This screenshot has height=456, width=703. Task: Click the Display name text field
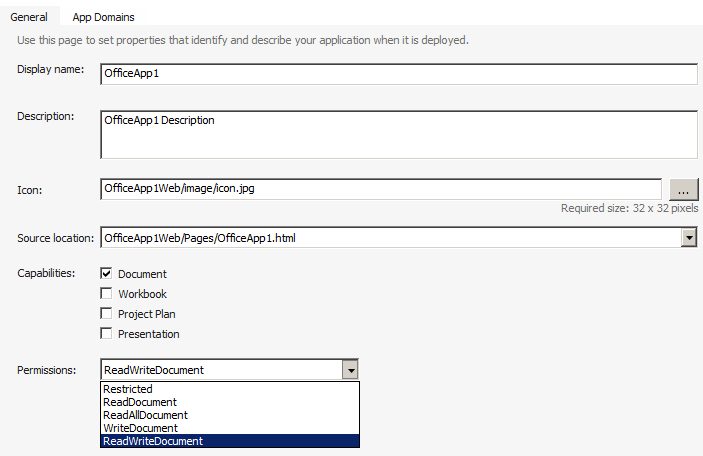pos(399,74)
